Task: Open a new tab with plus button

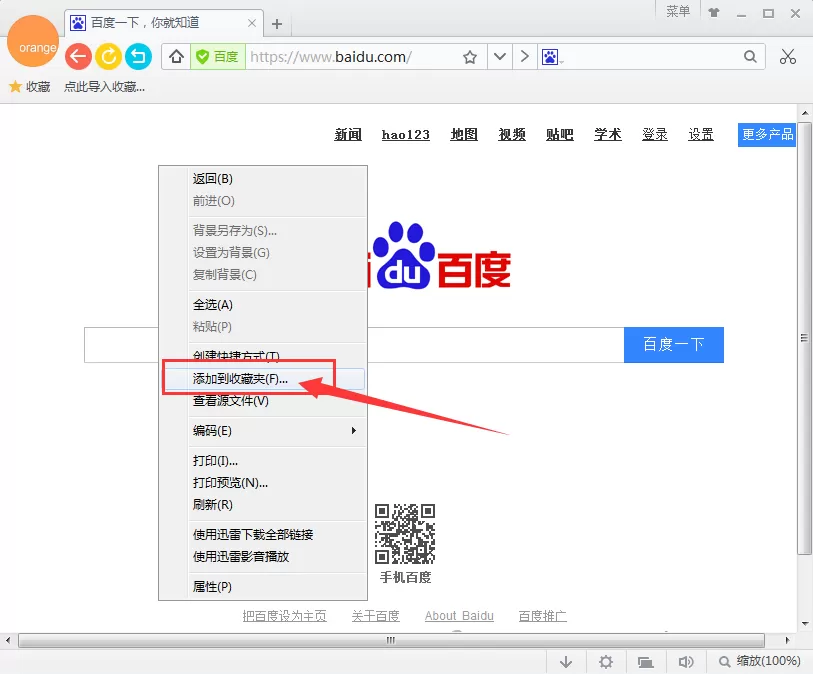Action: point(277,24)
